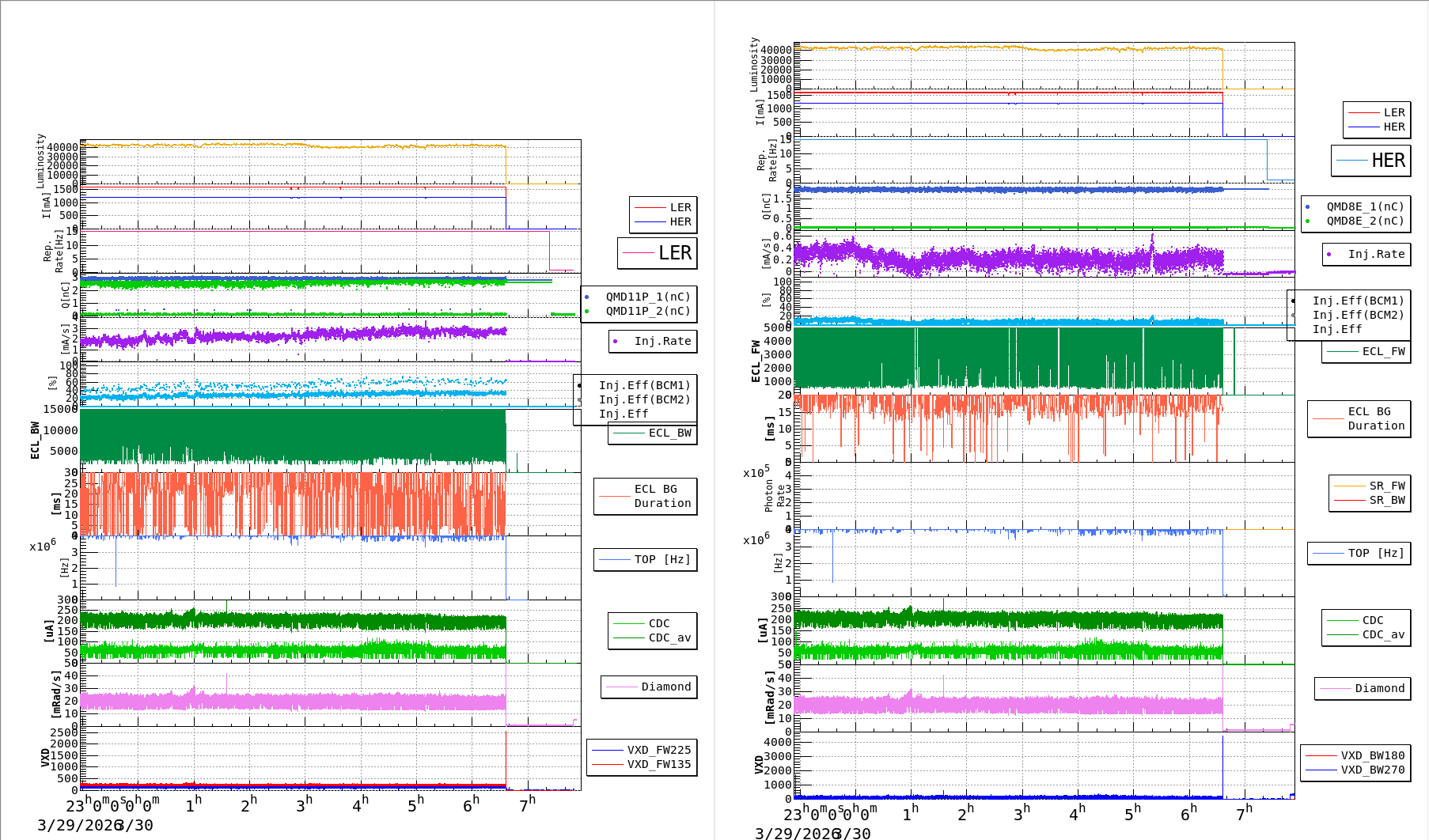Click the VXD_BW180 legend entry
This screenshot has width=1429, height=840.
[1372, 755]
